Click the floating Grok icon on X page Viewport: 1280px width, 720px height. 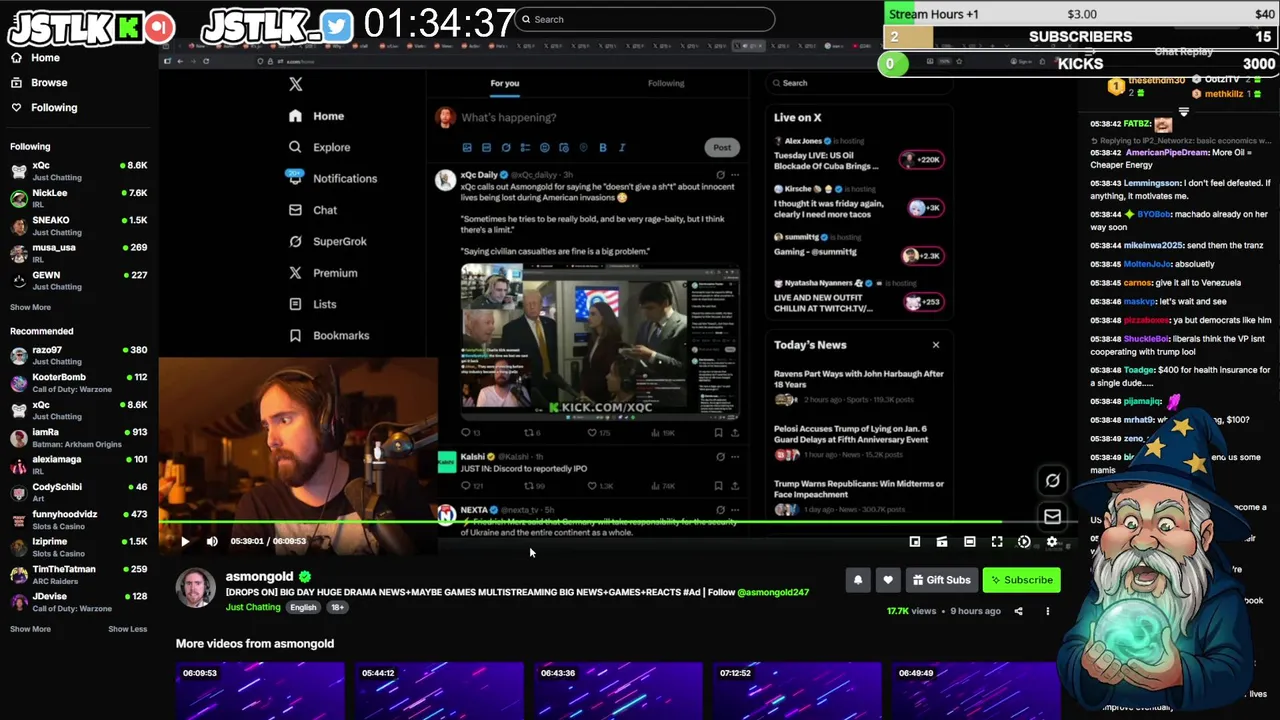(1053, 481)
